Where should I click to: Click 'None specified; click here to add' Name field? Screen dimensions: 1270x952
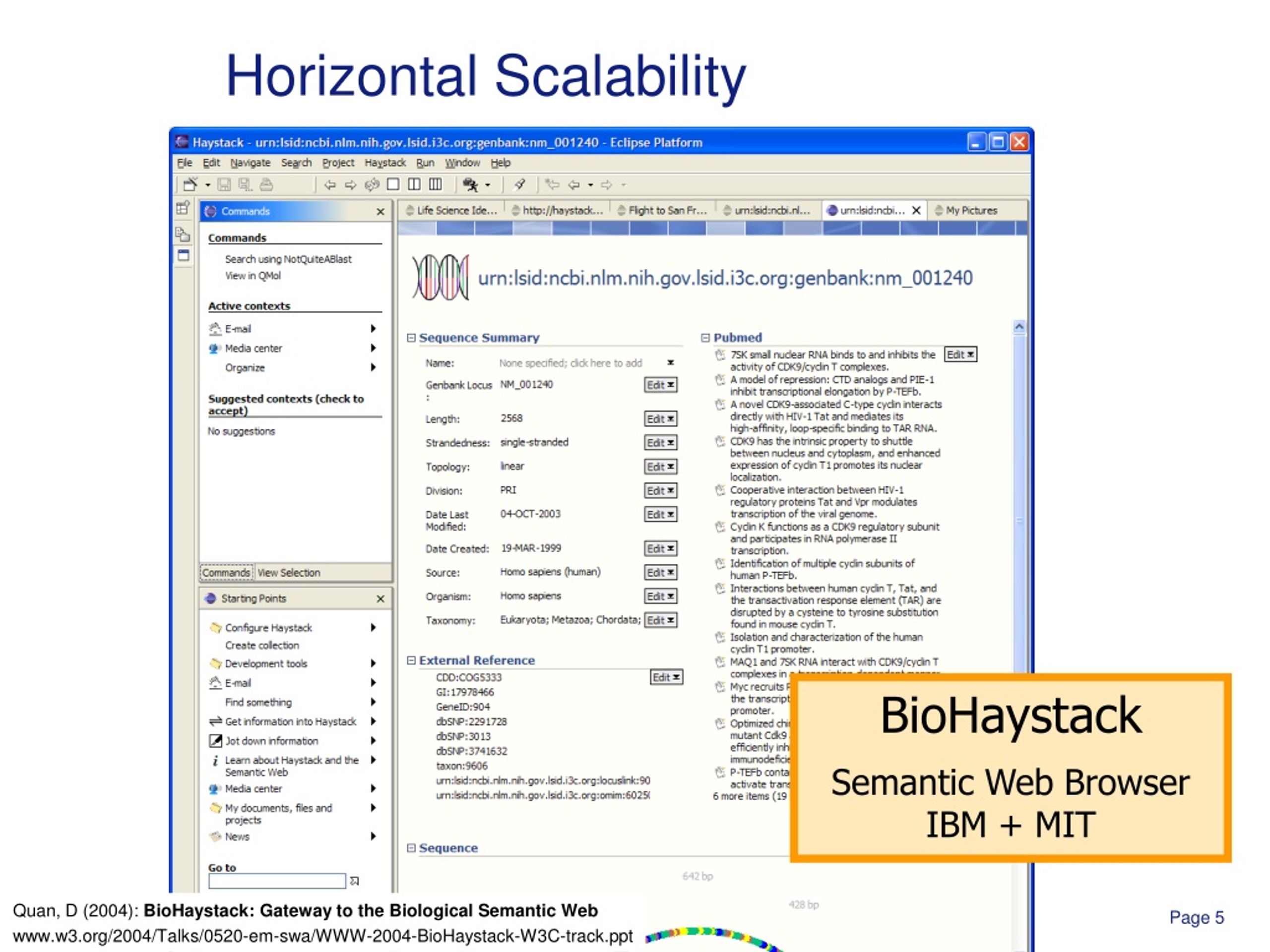[x=570, y=362]
